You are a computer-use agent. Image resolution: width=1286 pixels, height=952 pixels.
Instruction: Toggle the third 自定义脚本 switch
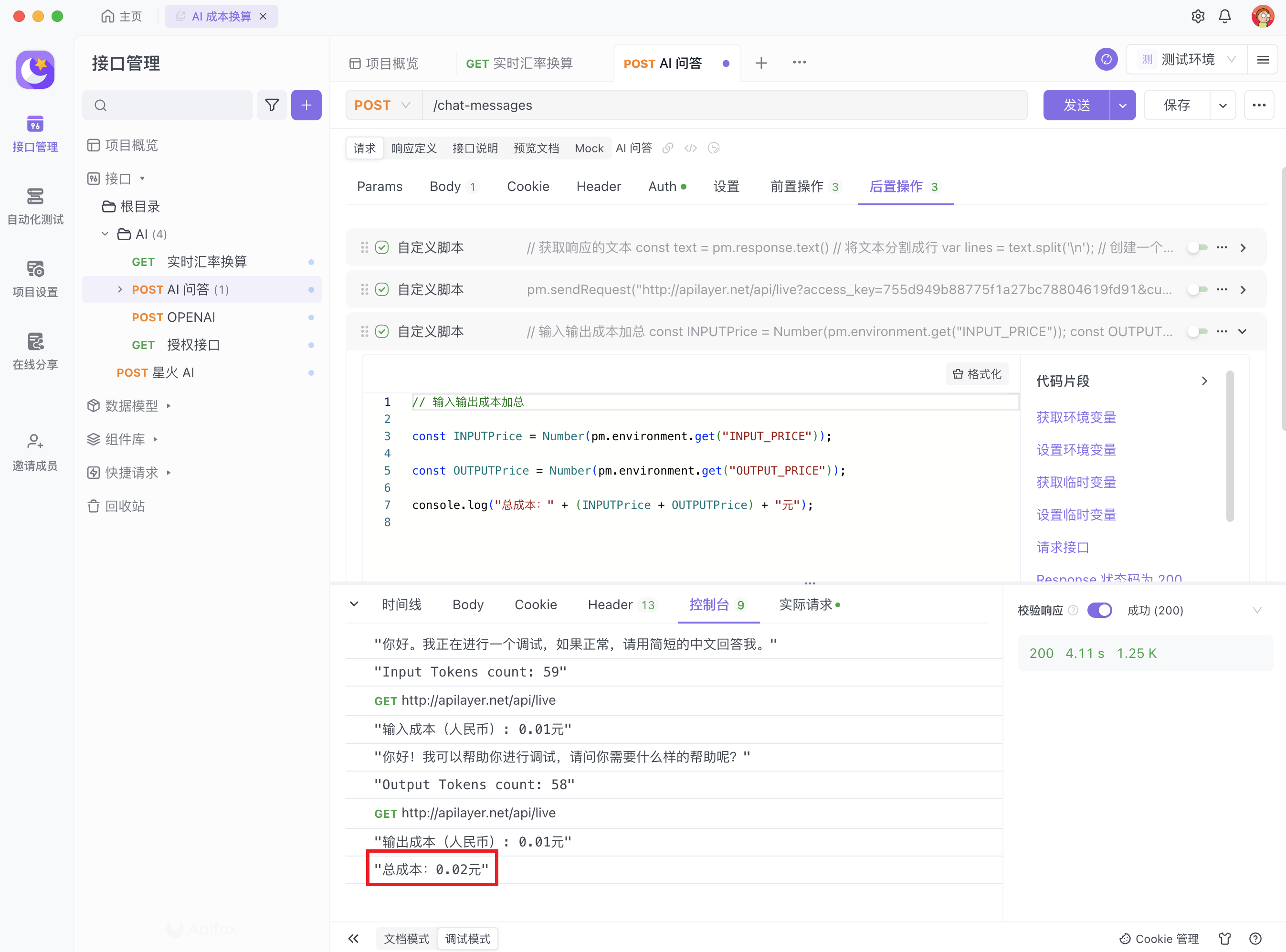(1197, 331)
